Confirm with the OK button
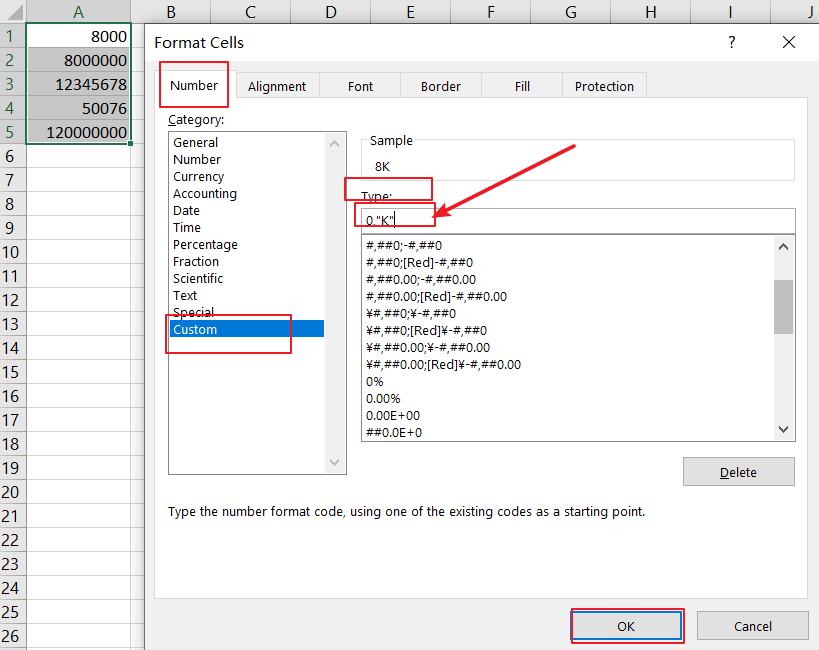The height and width of the screenshot is (650, 819). [627, 625]
